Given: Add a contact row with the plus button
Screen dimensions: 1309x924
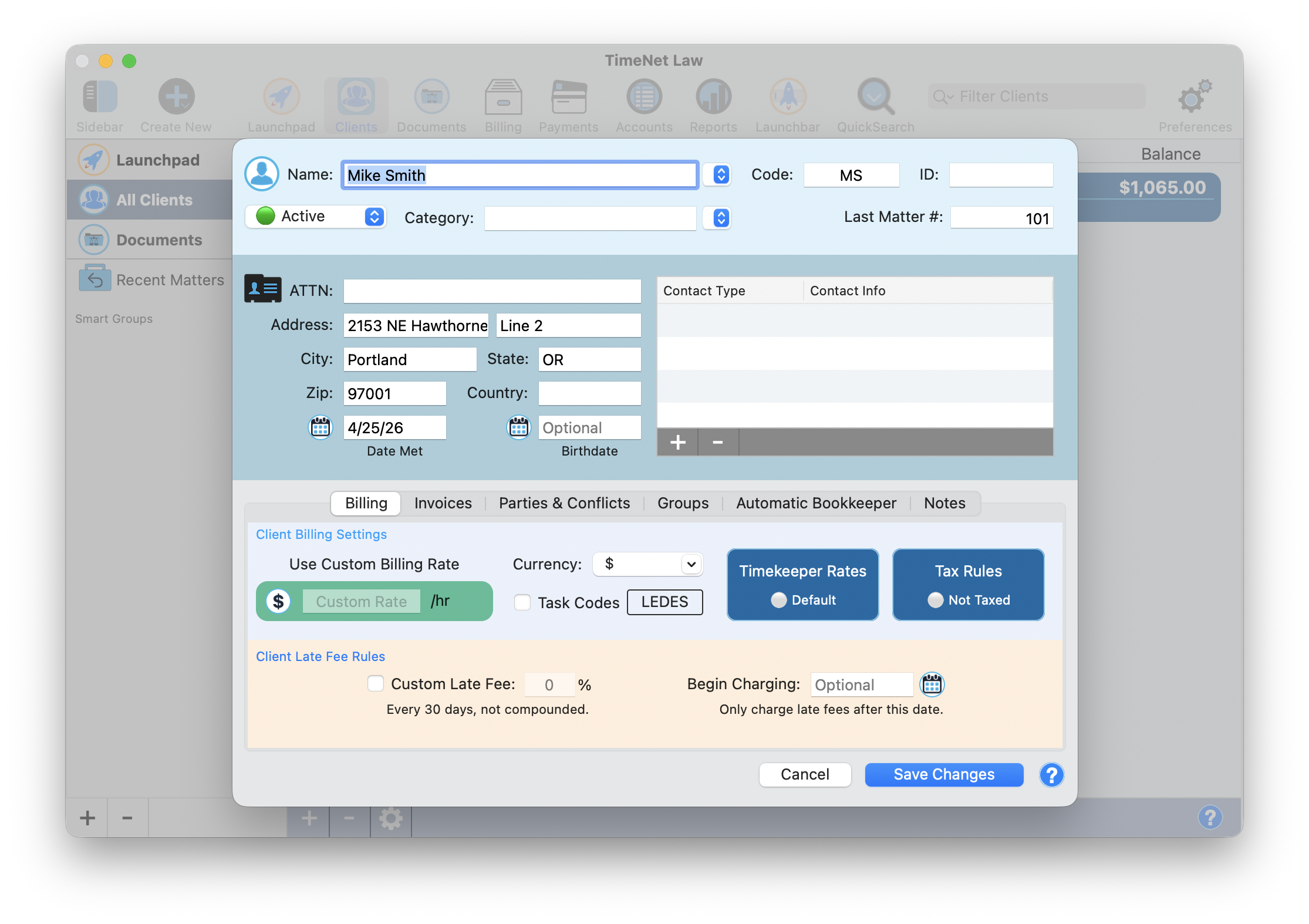Looking at the screenshot, I should click(x=678, y=442).
